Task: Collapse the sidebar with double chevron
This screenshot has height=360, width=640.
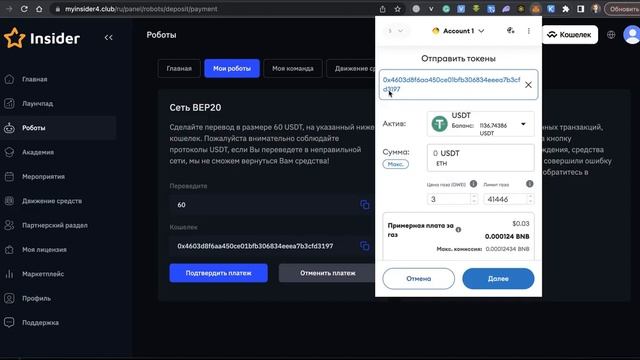Action: click(108, 38)
